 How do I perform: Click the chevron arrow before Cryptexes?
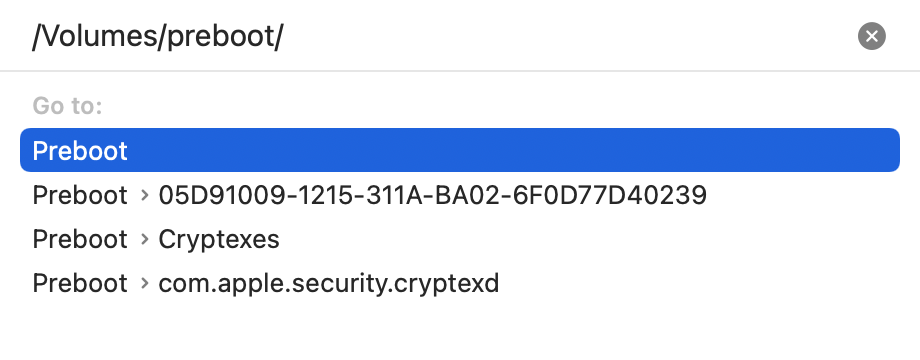coord(144,239)
